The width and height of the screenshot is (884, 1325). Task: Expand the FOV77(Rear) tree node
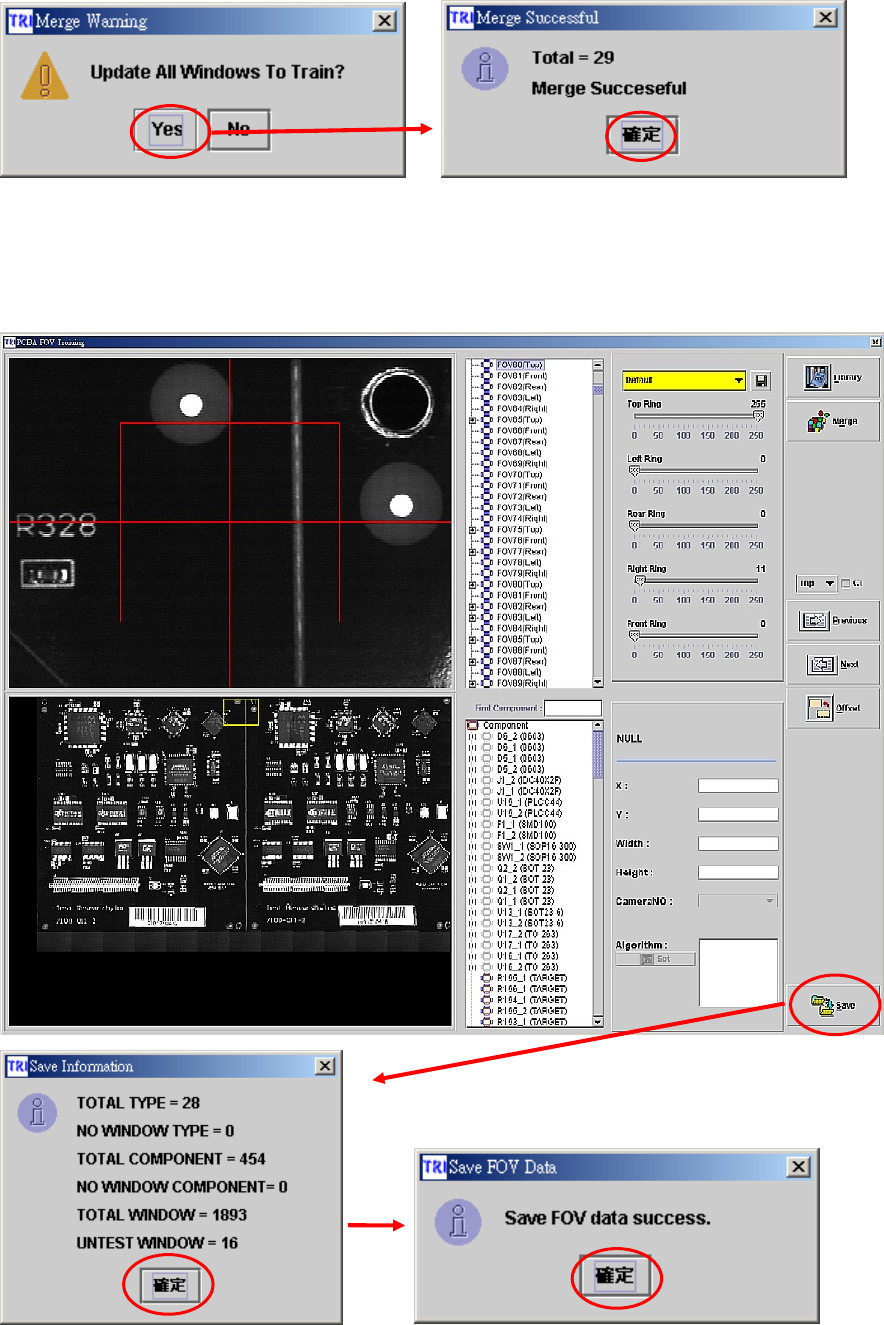(472, 551)
